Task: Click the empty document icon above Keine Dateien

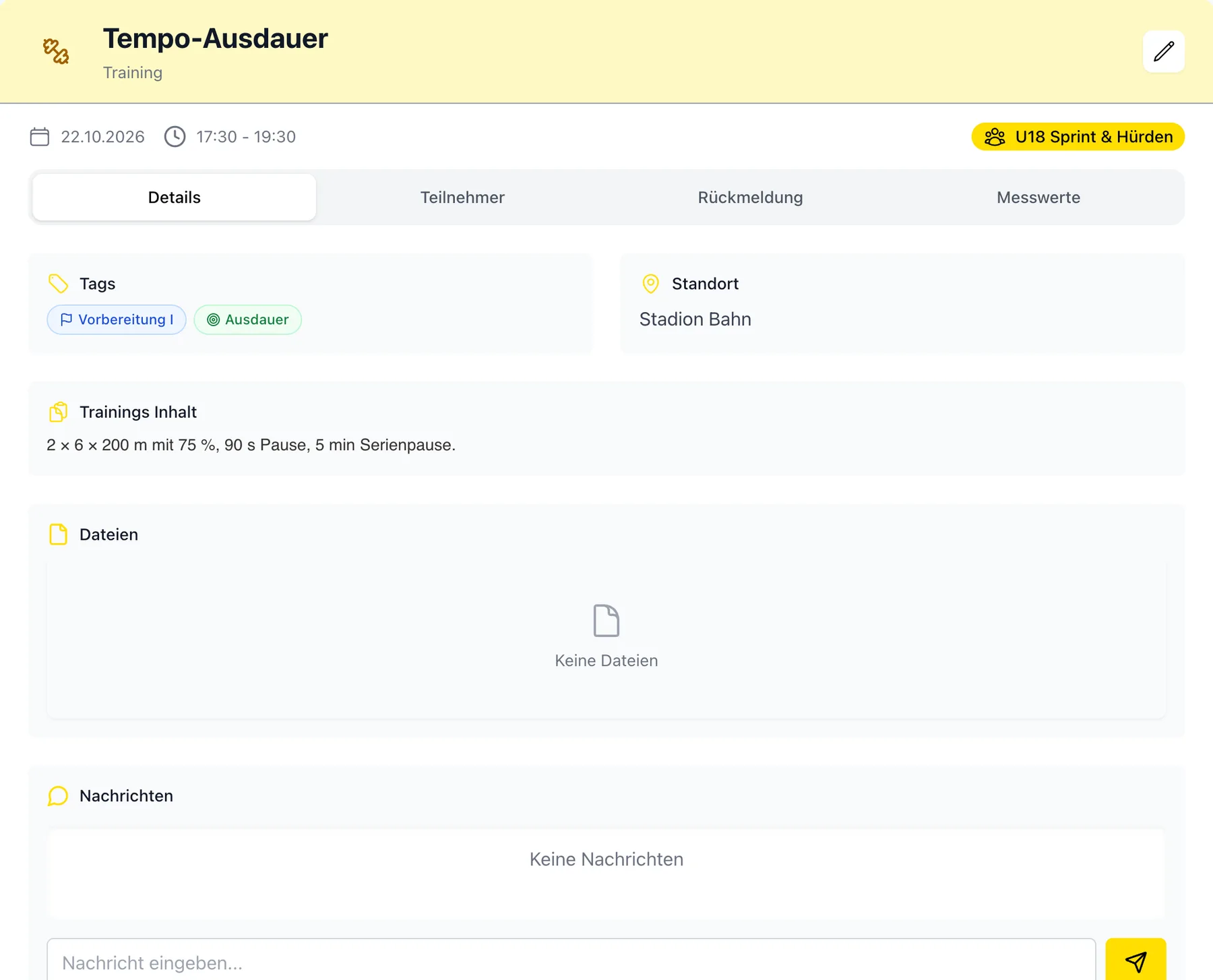Action: coord(606,620)
